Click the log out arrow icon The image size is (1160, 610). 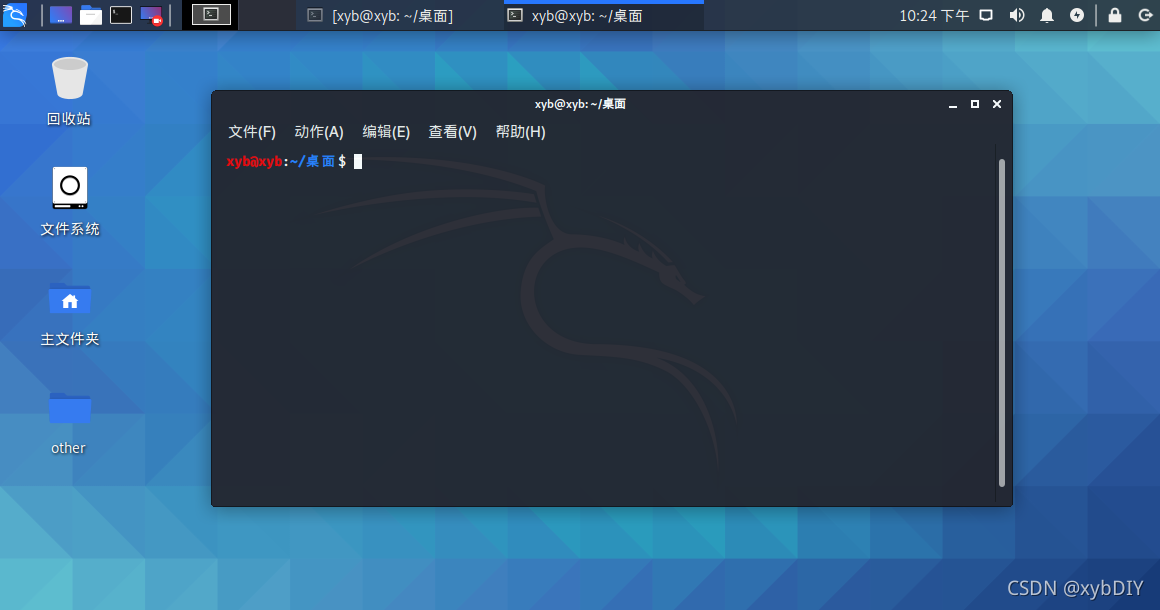coord(1145,15)
